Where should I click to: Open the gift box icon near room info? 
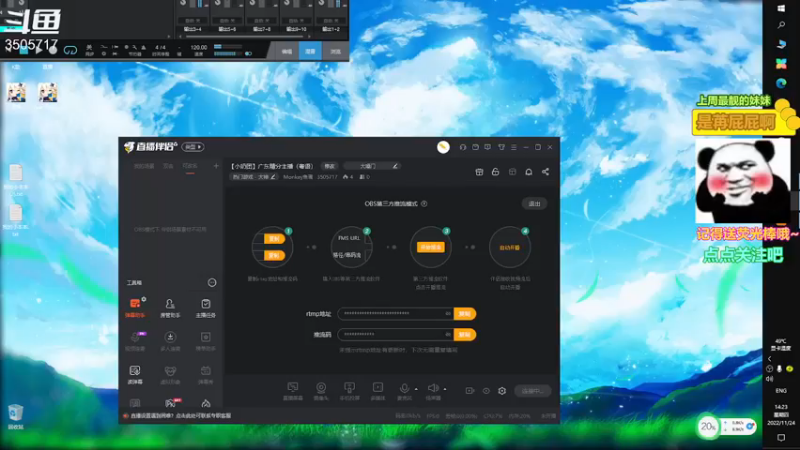479,172
